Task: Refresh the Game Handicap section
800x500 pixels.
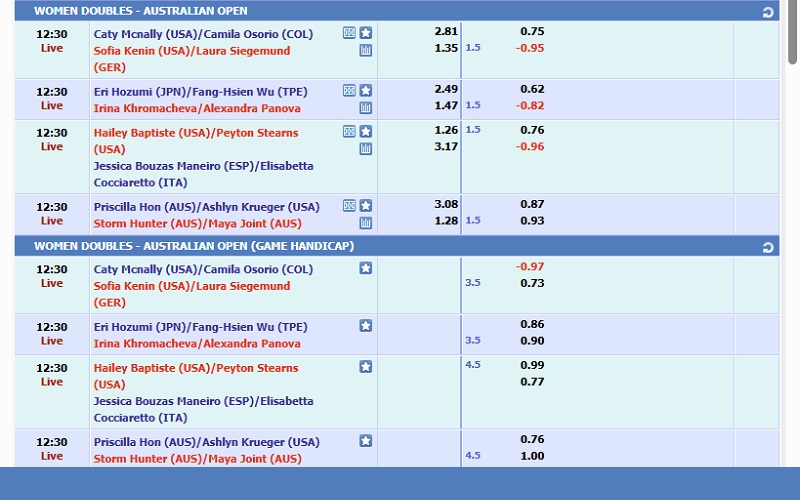Action: (767, 247)
